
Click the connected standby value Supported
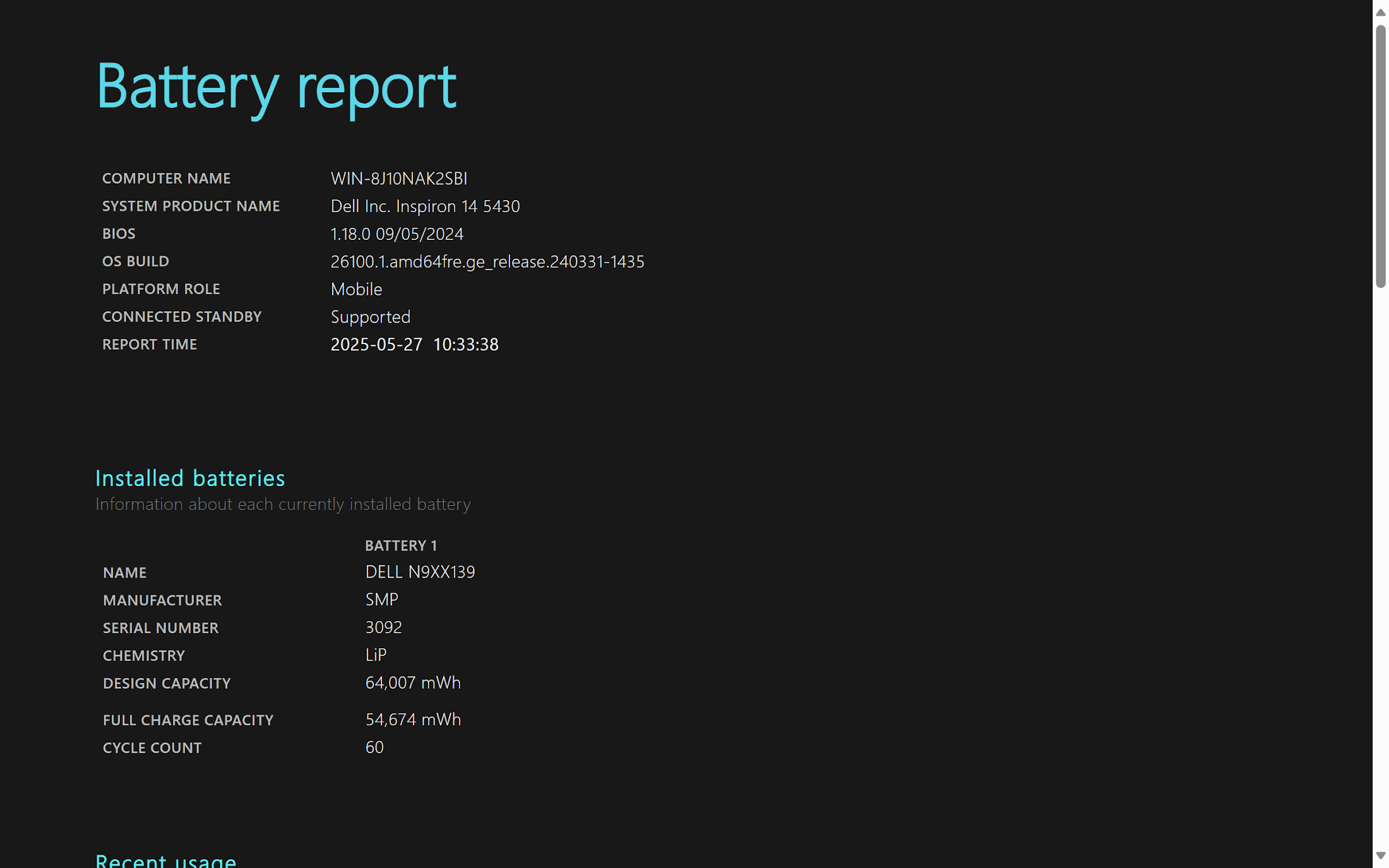pyautogui.click(x=371, y=317)
